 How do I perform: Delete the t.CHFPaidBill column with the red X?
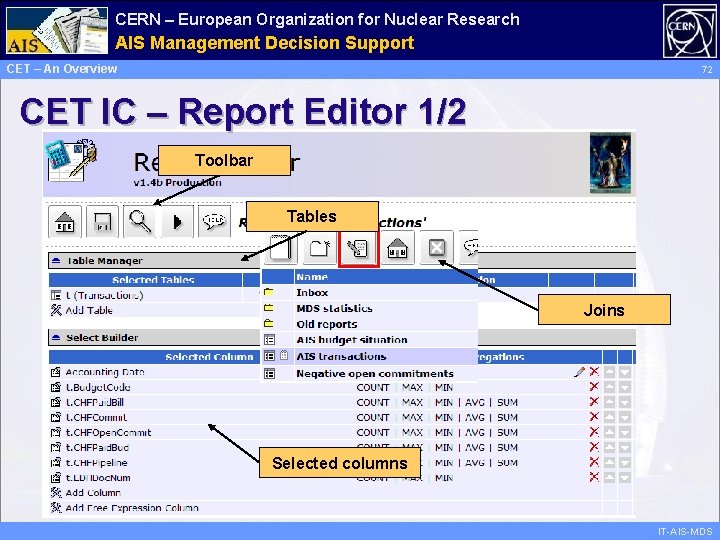[594, 401]
